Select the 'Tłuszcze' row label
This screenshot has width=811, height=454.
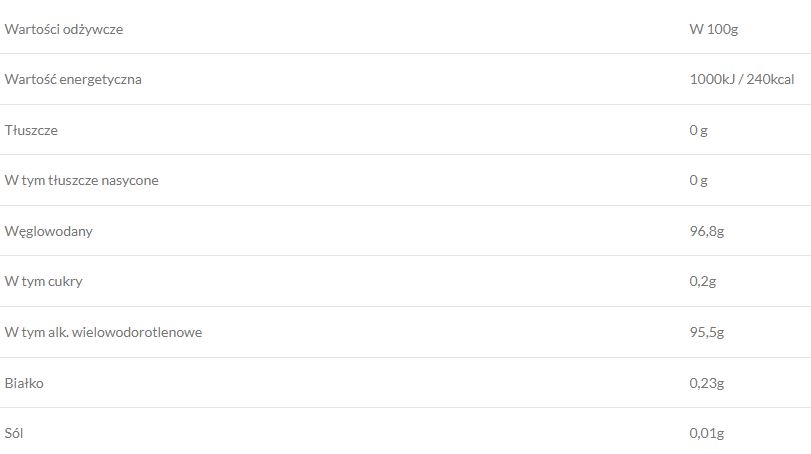(x=31, y=130)
